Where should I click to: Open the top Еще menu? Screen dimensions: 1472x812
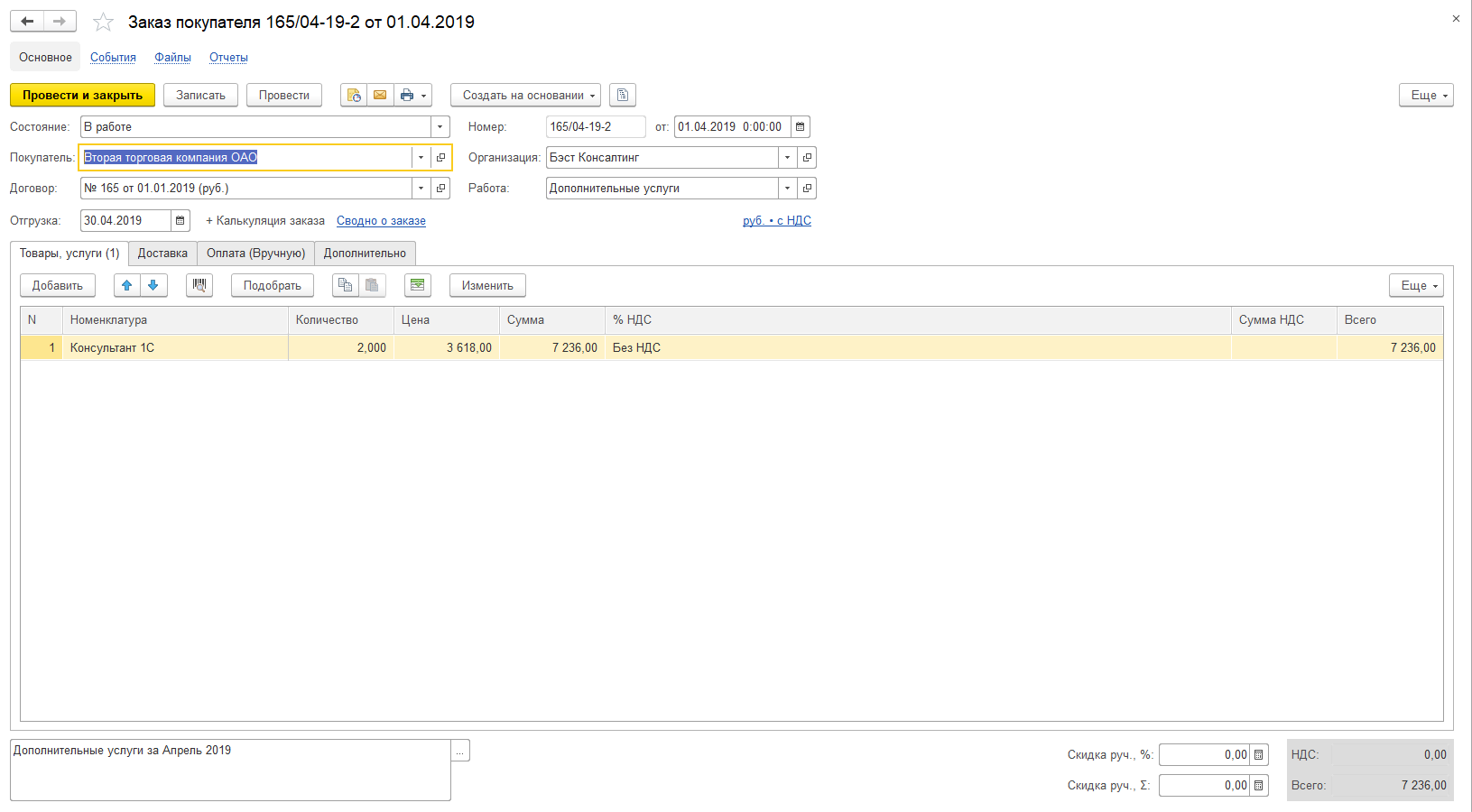(1427, 95)
